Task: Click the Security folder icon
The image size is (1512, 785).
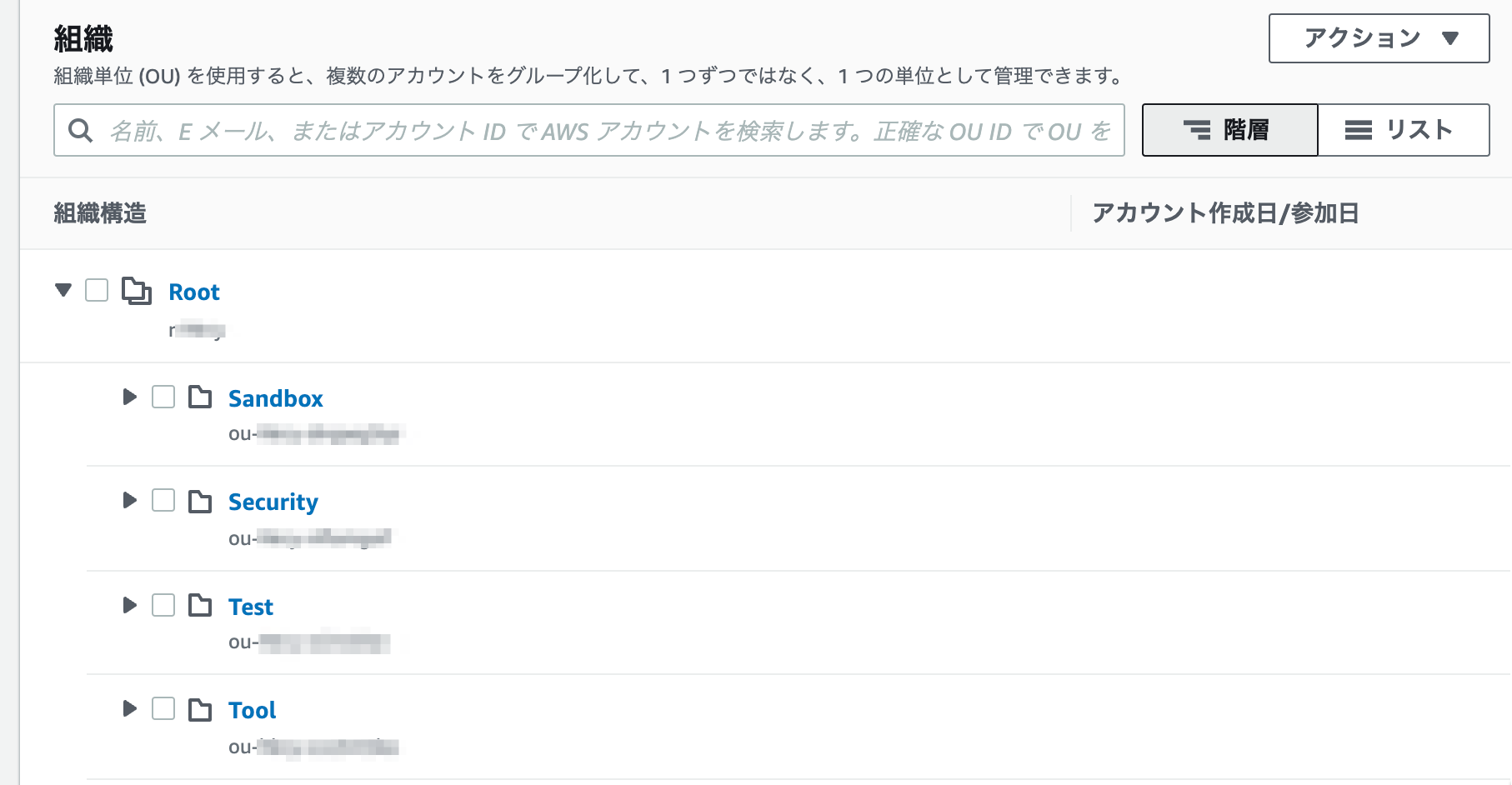Action: tap(200, 501)
